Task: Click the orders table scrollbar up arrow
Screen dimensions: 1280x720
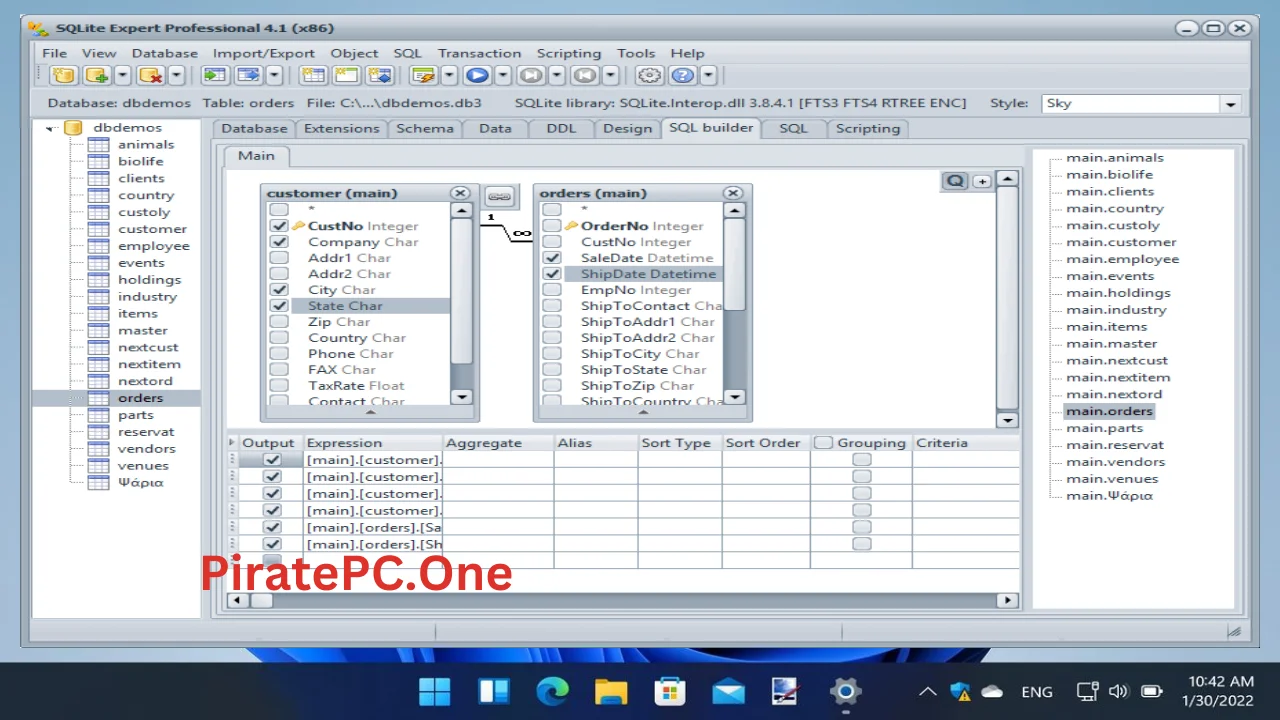Action: pos(734,210)
